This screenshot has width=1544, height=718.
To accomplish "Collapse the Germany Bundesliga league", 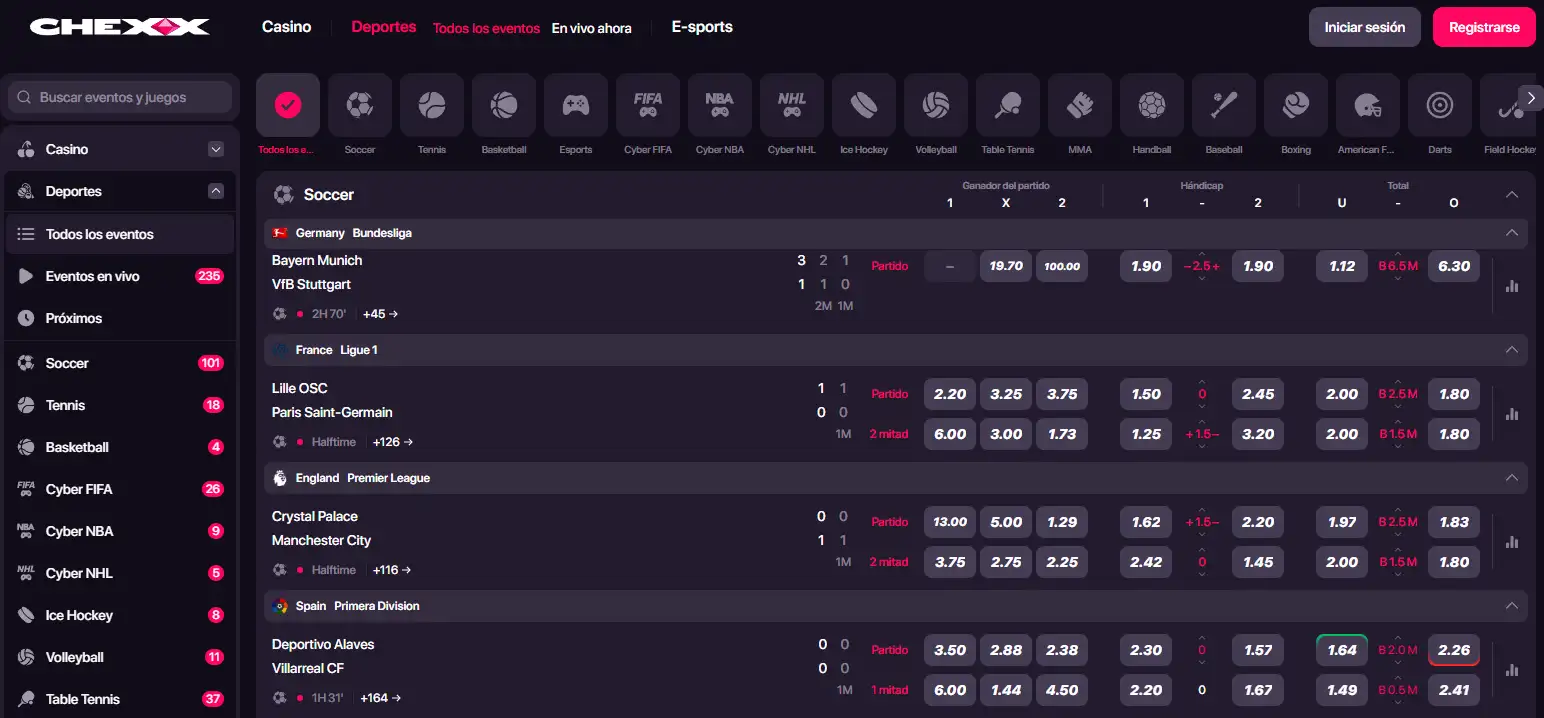I will [x=1511, y=233].
